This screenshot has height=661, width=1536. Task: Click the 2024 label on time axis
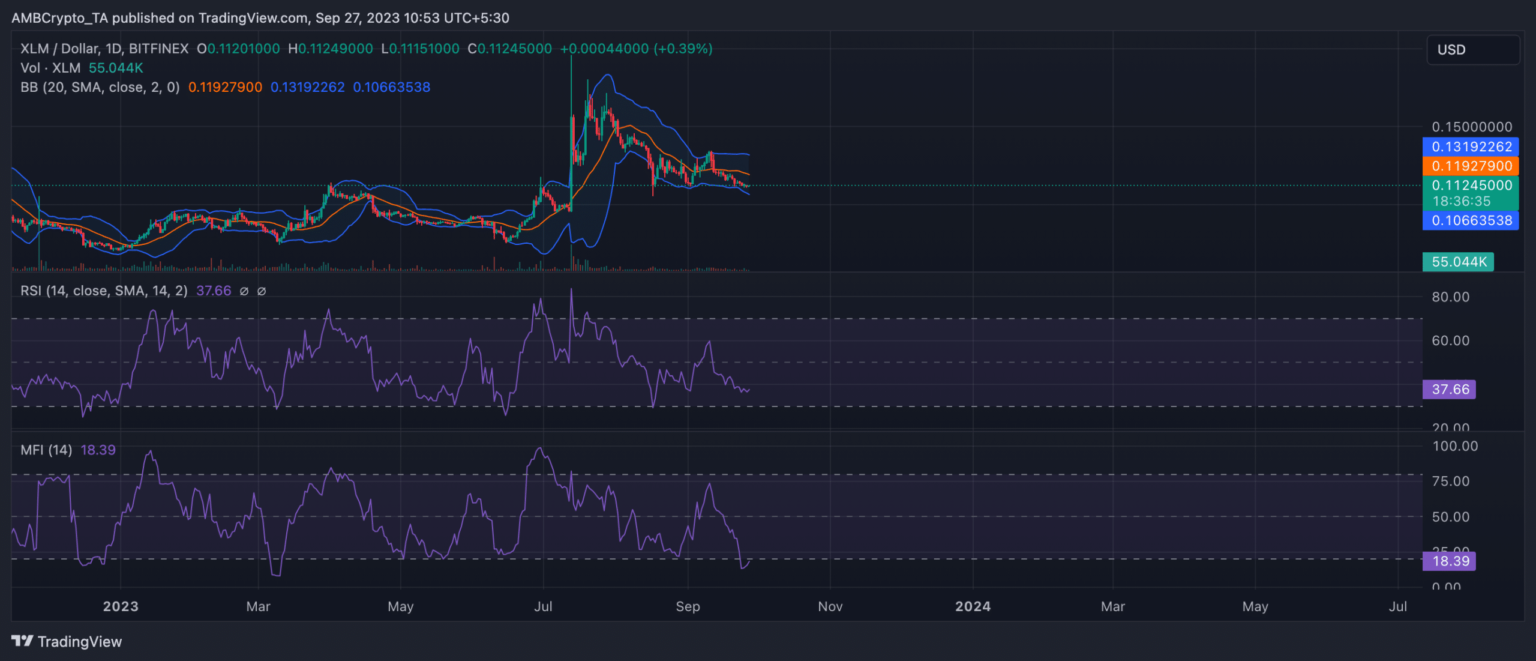click(x=972, y=606)
